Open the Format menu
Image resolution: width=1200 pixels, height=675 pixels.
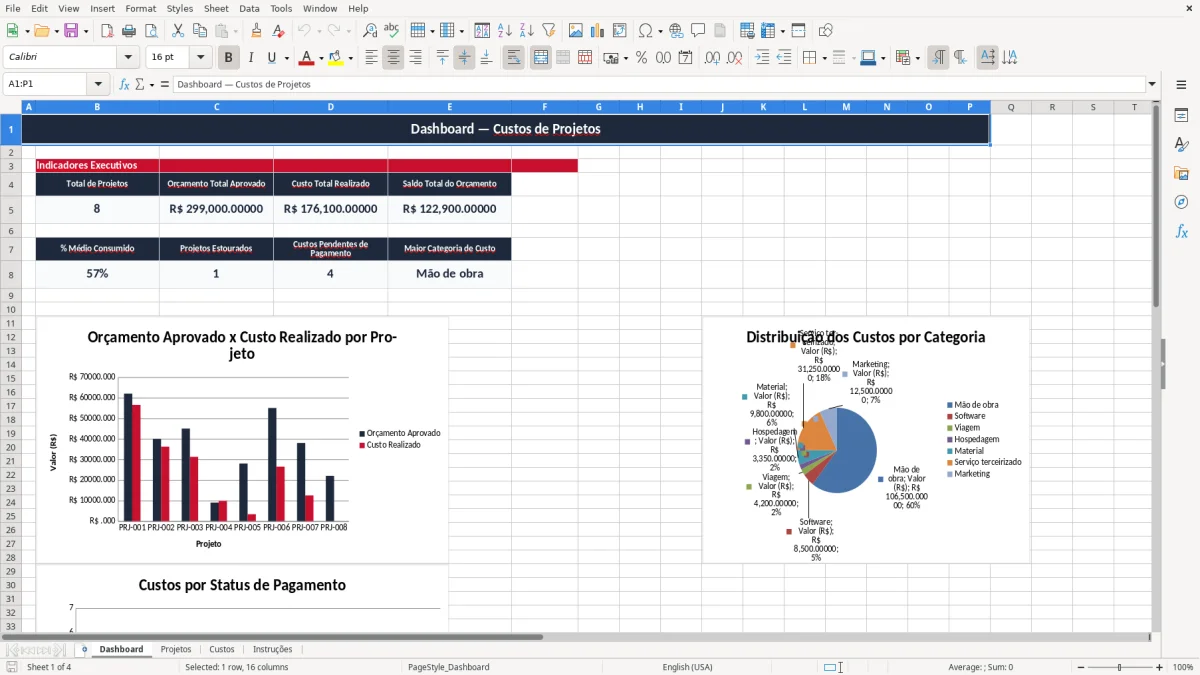click(140, 8)
